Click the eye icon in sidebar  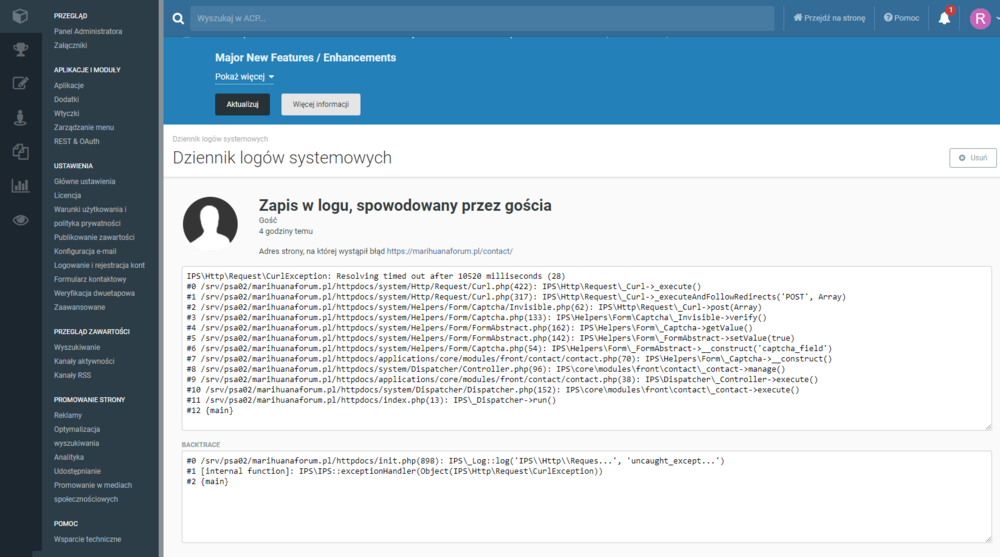[20, 219]
